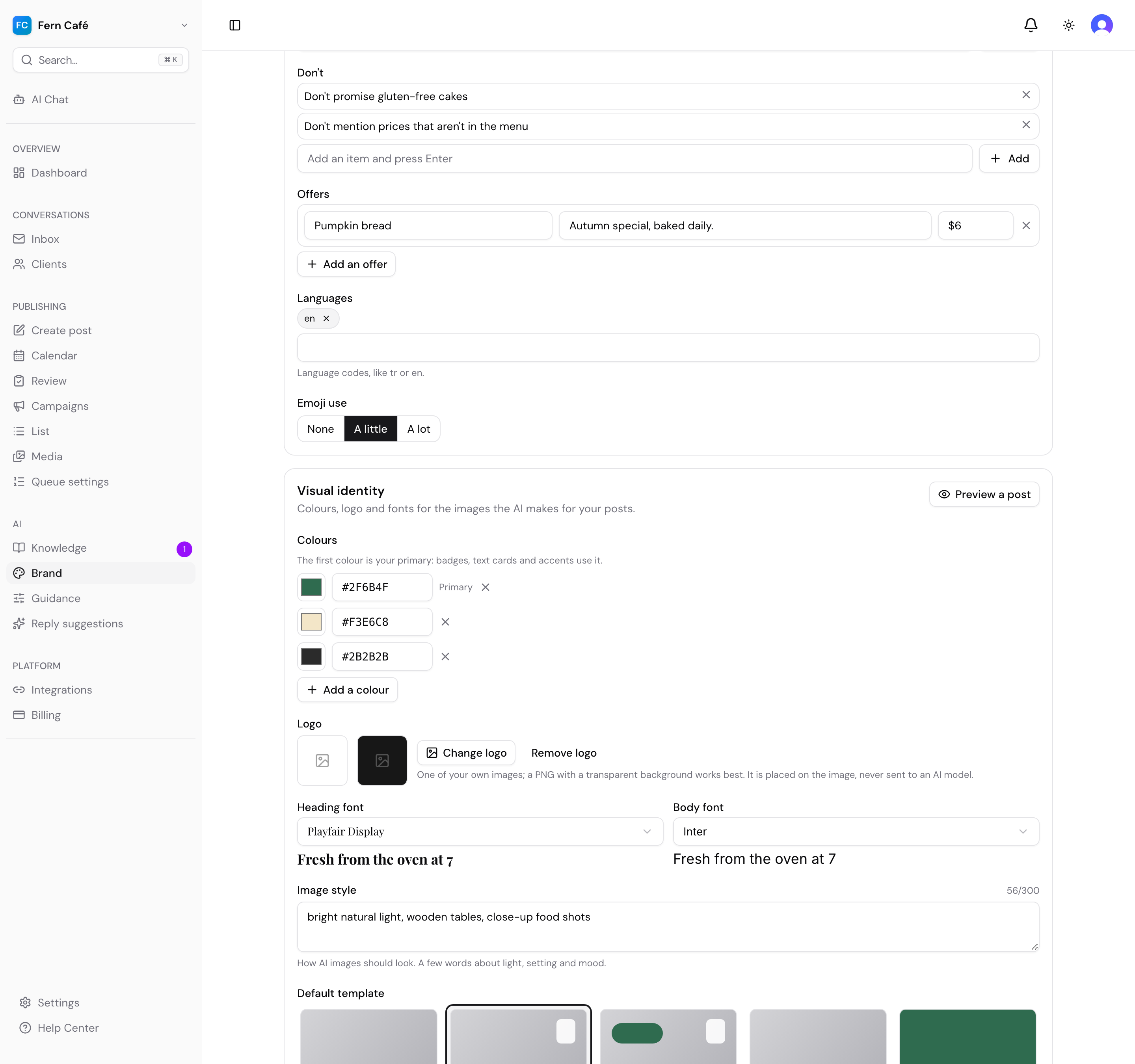Open AI Chat in sidebar
The height and width of the screenshot is (1064, 1135).
point(100,99)
